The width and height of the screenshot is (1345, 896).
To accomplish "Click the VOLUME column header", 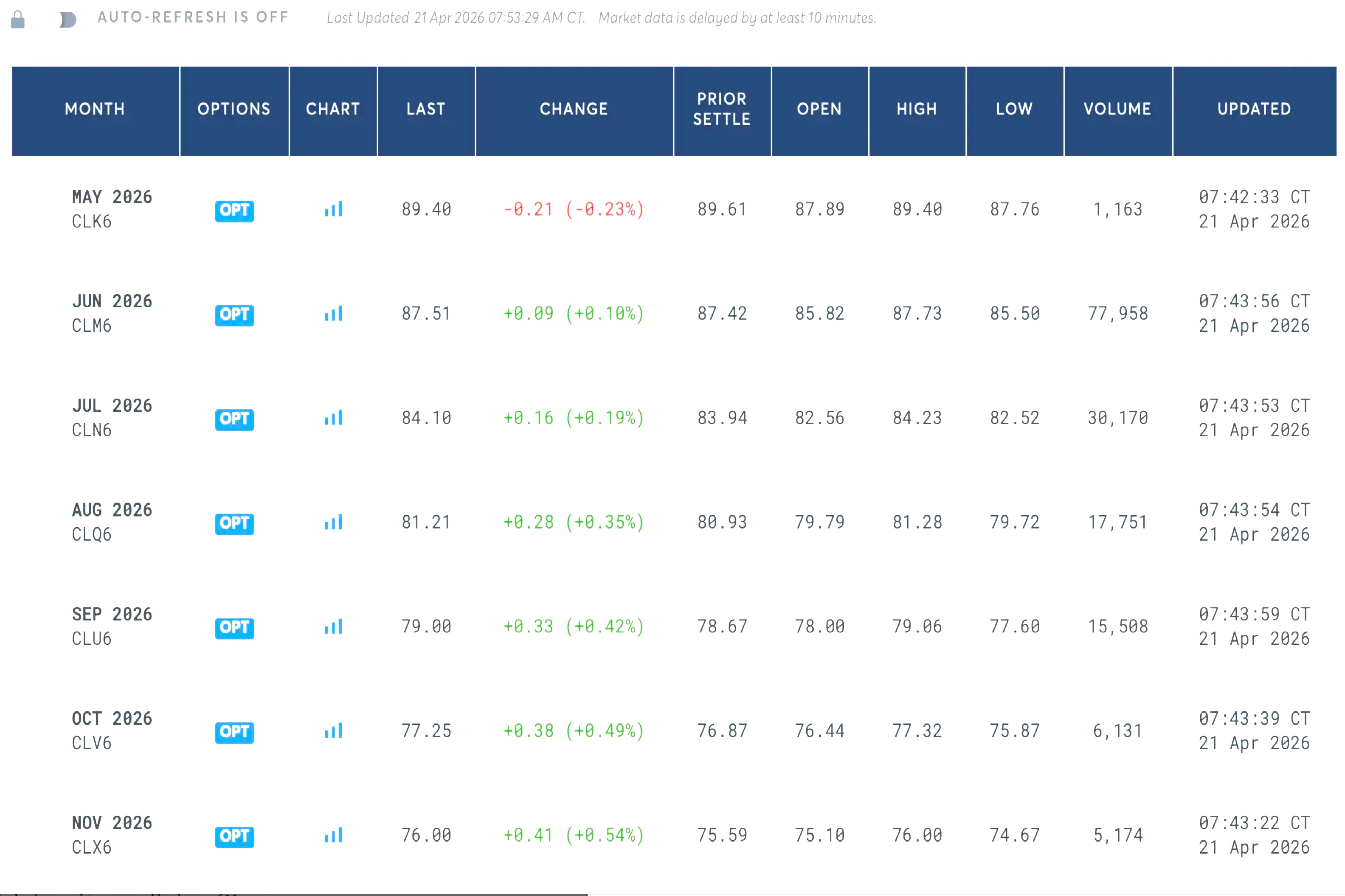I will pyautogui.click(x=1117, y=109).
